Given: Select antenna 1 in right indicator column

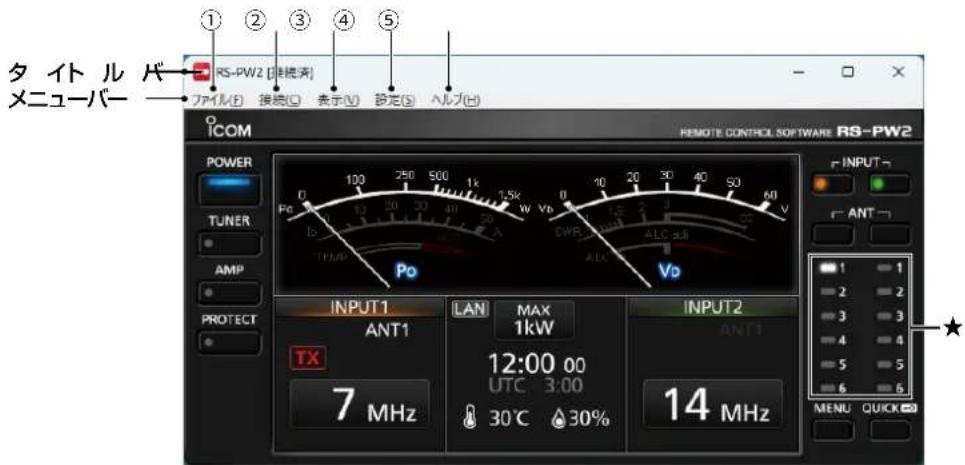Looking at the screenshot, I should 888,268.
